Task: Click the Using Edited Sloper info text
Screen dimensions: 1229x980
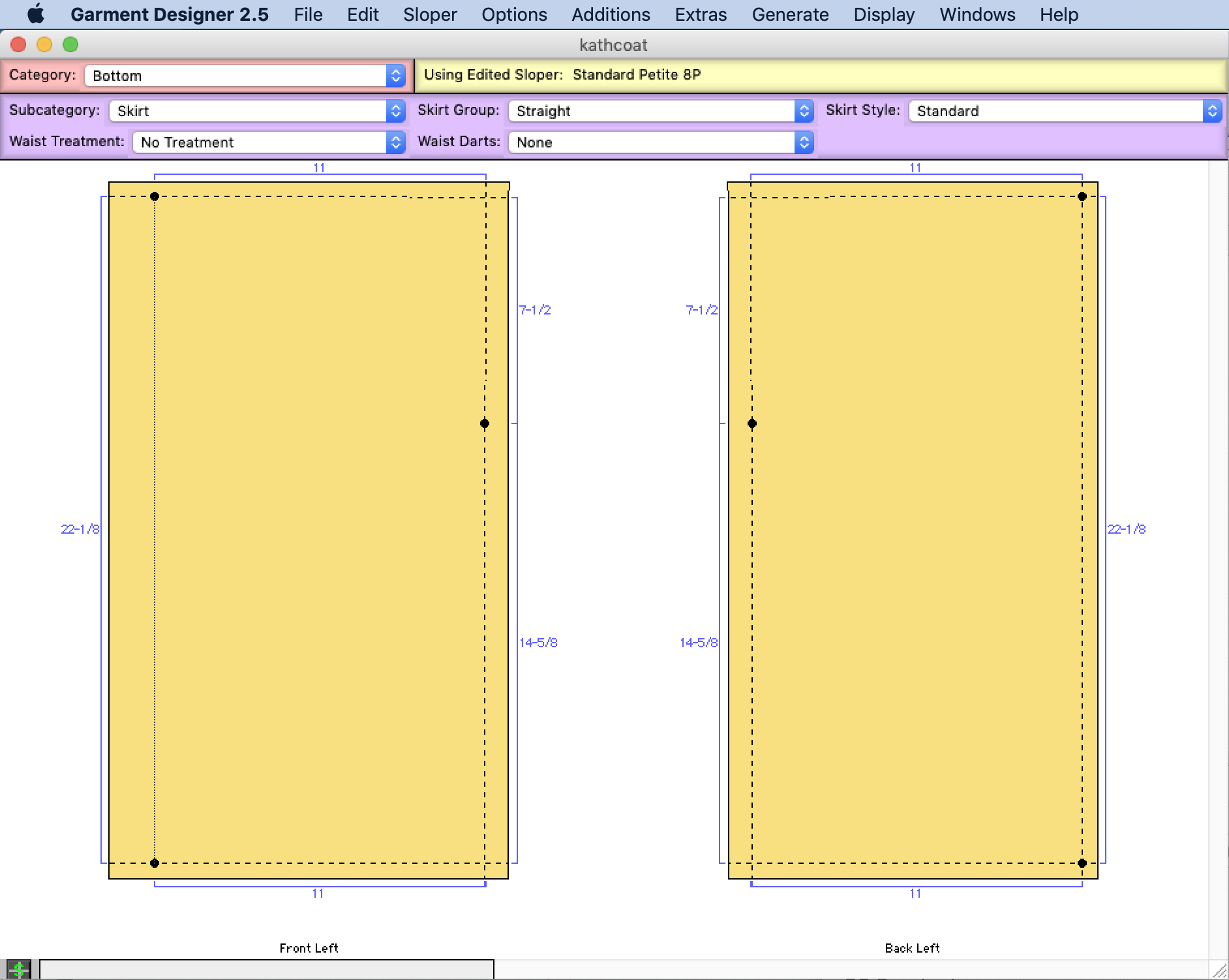Action: point(562,74)
